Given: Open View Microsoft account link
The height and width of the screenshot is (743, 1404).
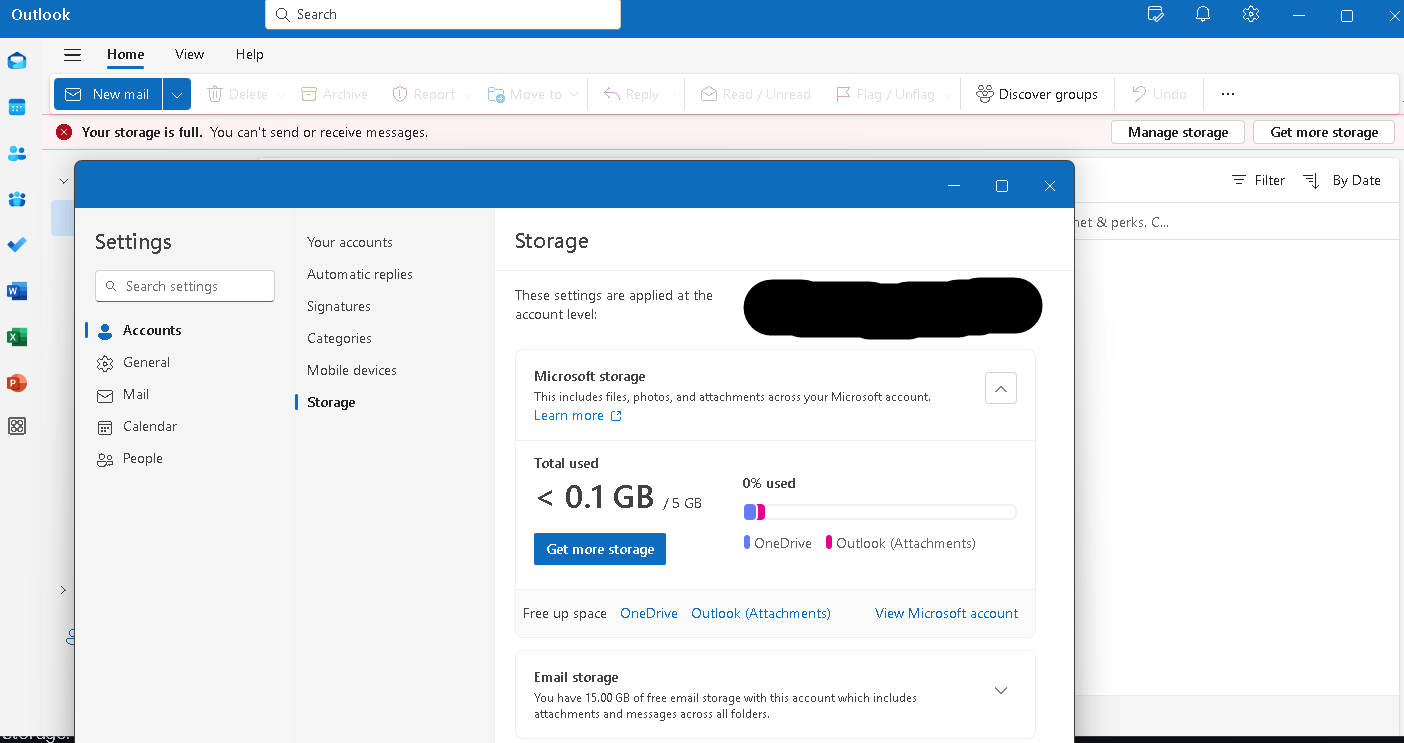Looking at the screenshot, I should click(947, 613).
